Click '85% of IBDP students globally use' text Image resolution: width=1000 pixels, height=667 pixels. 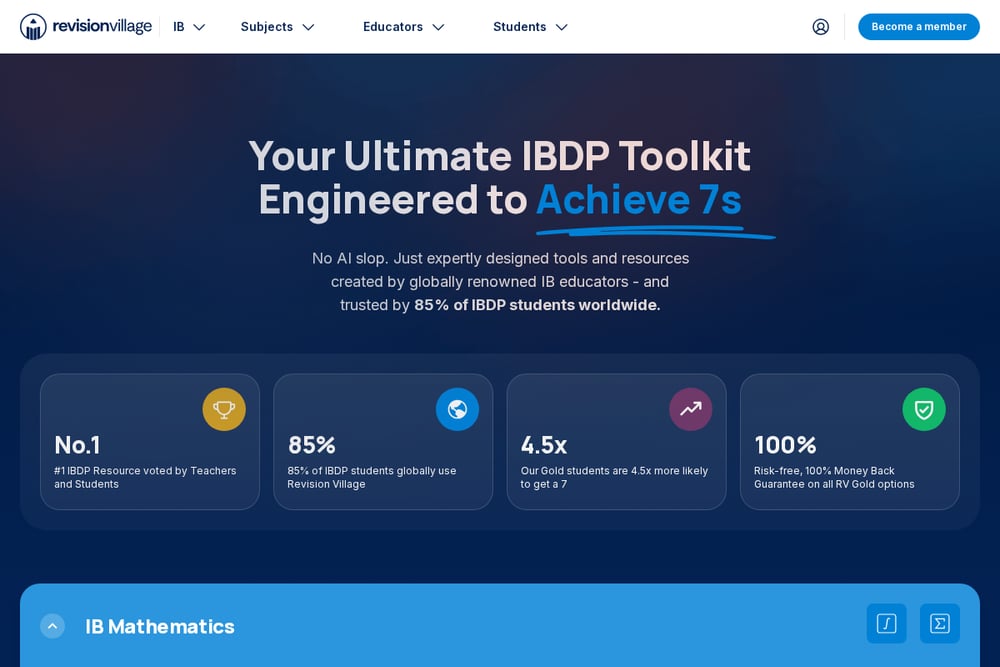(x=372, y=471)
